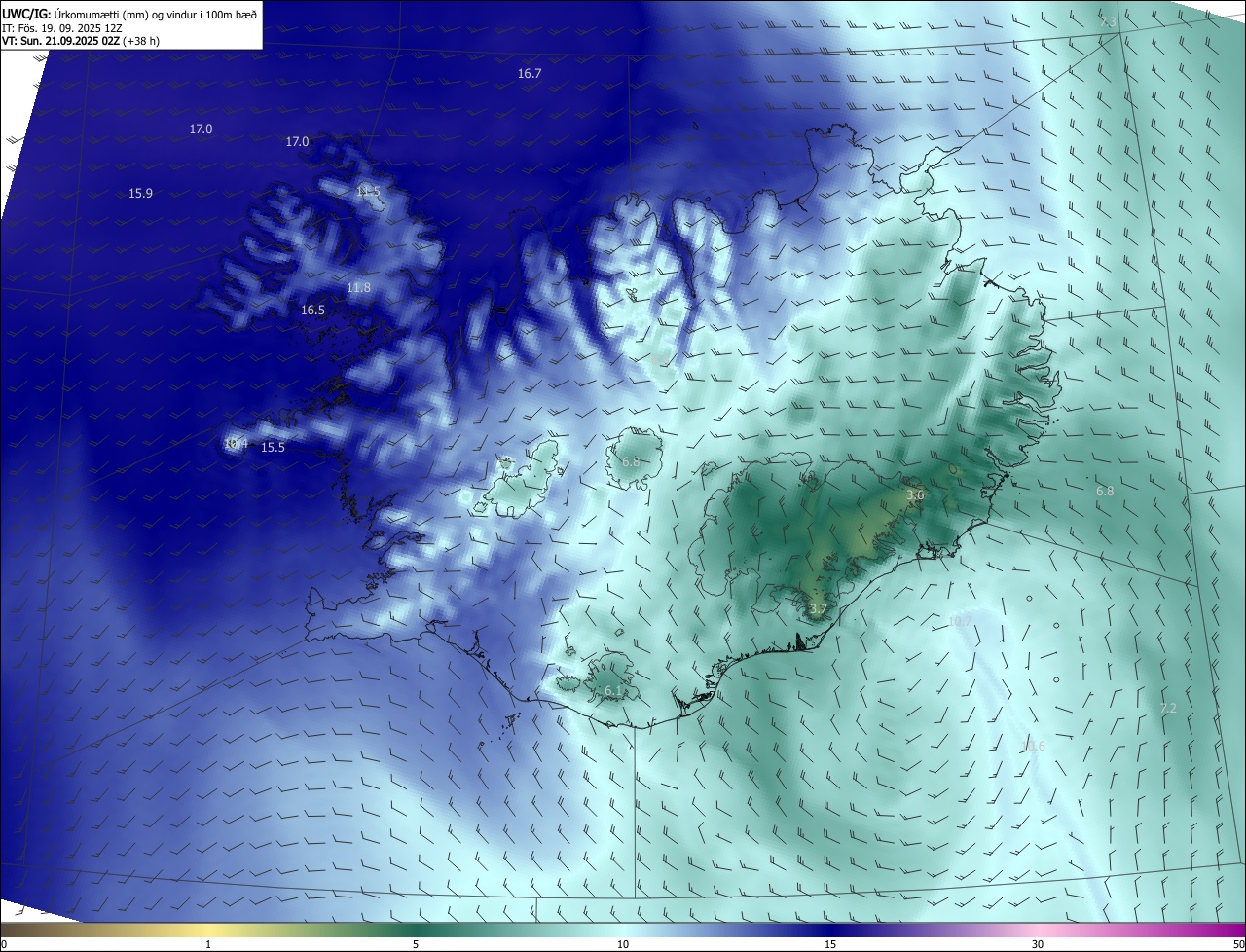Click the 7.3 value label
Viewport: 1246px width, 952px height.
coord(1109,21)
